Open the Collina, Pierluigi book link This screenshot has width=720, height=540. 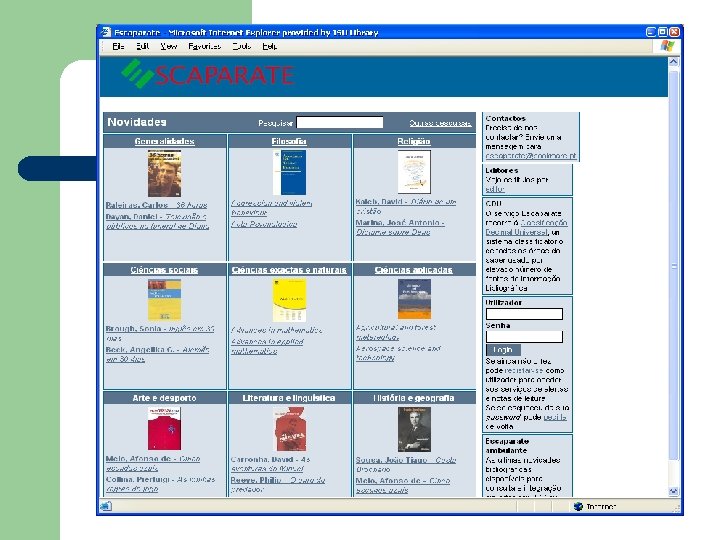point(160,484)
